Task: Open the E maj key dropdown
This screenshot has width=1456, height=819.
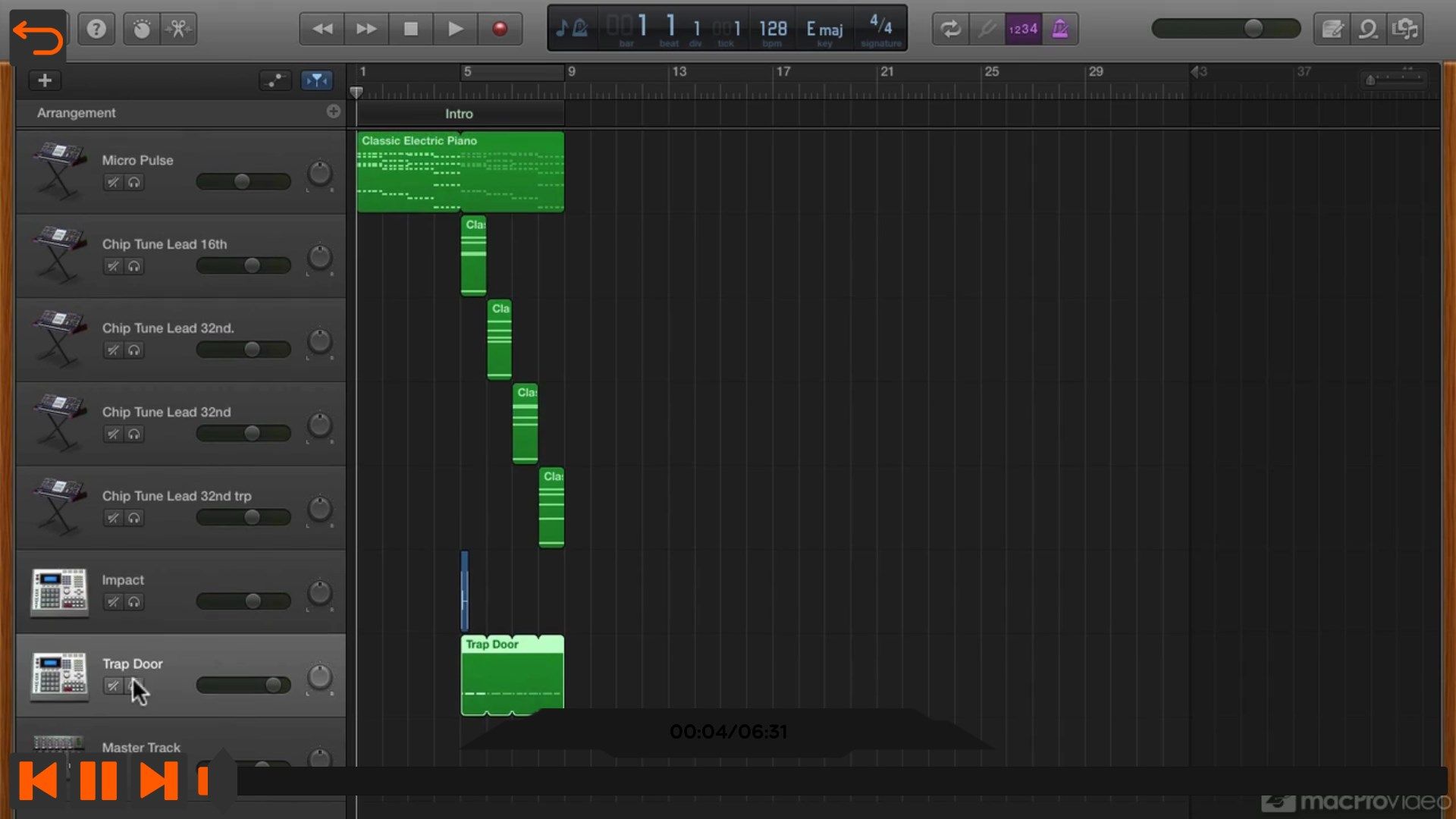Action: coord(824,30)
